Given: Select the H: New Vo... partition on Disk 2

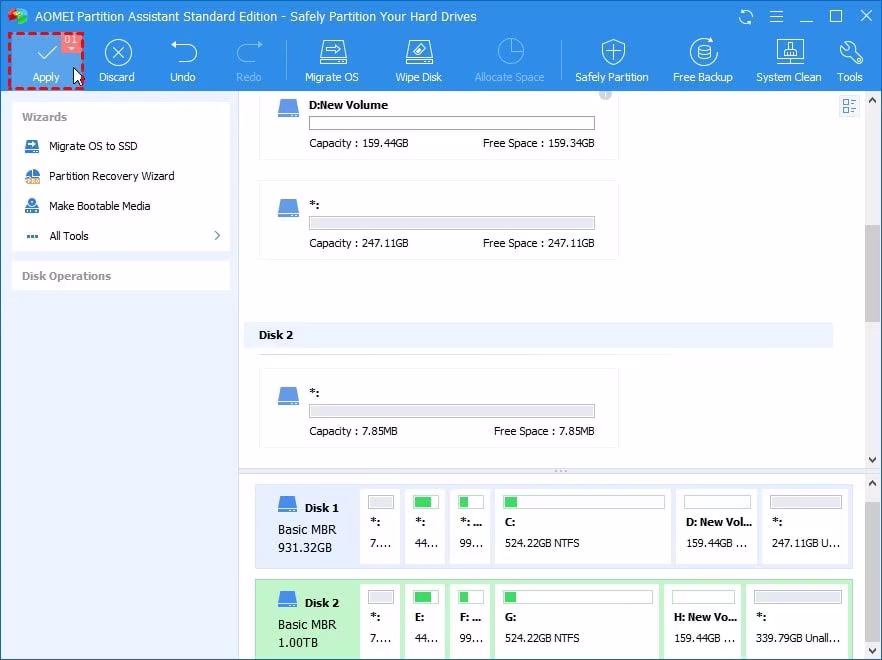Looking at the screenshot, I should (x=703, y=621).
